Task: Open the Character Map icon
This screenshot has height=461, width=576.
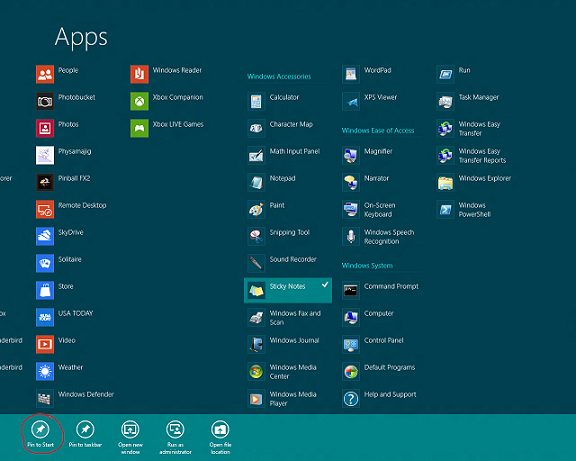Action: click(256, 128)
